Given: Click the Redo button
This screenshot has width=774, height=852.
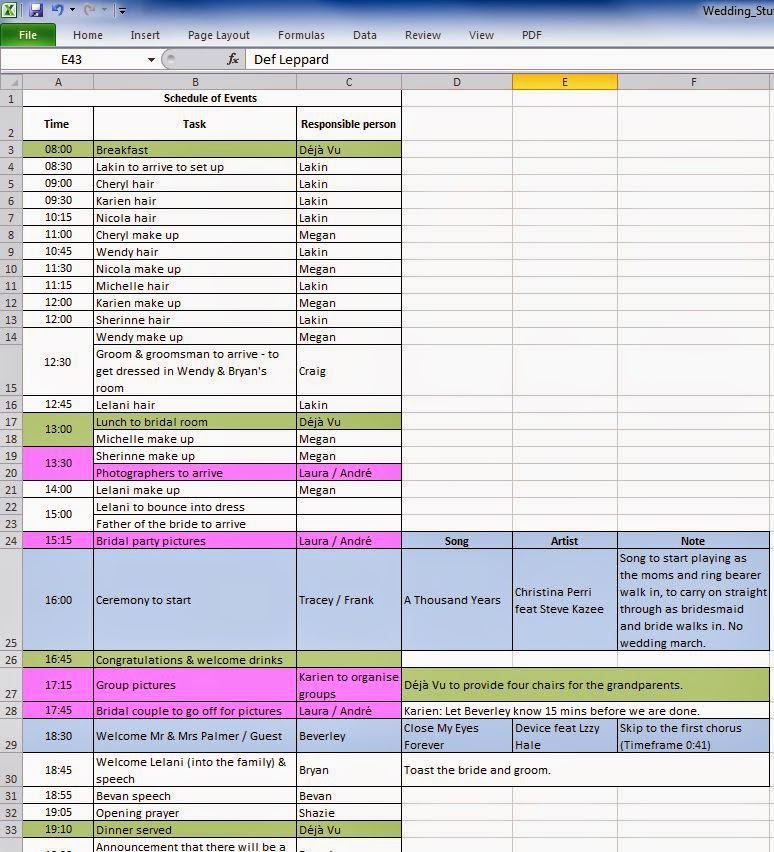Looking at the screenshot, I should [90, 9].
